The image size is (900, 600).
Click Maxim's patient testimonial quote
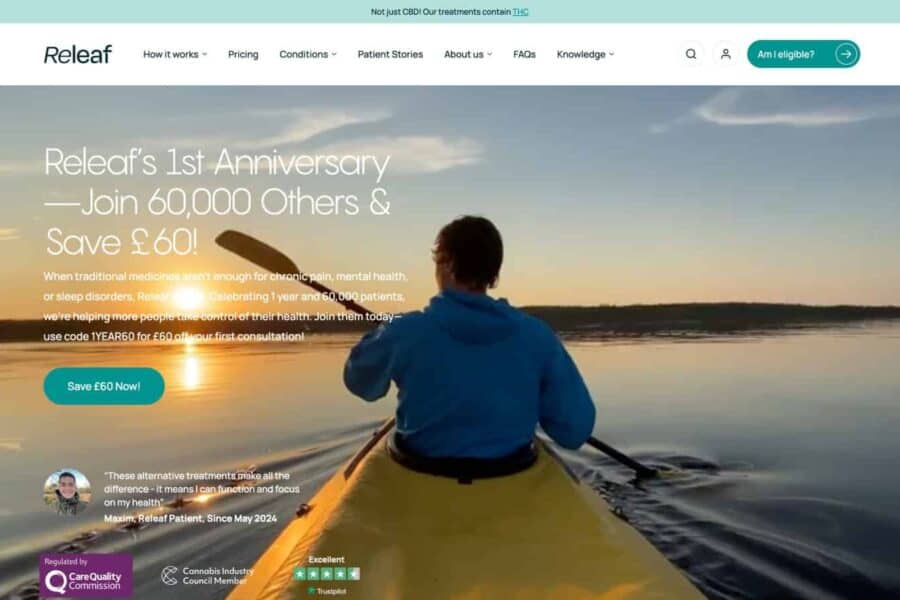tap(201, 489)
